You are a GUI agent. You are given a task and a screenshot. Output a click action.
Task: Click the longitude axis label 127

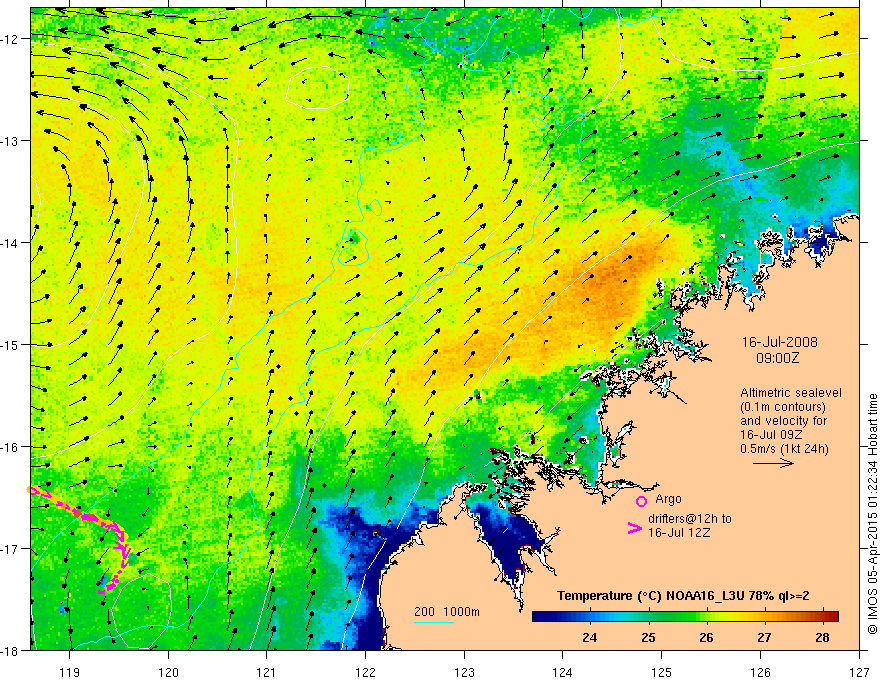click(859, 672)
